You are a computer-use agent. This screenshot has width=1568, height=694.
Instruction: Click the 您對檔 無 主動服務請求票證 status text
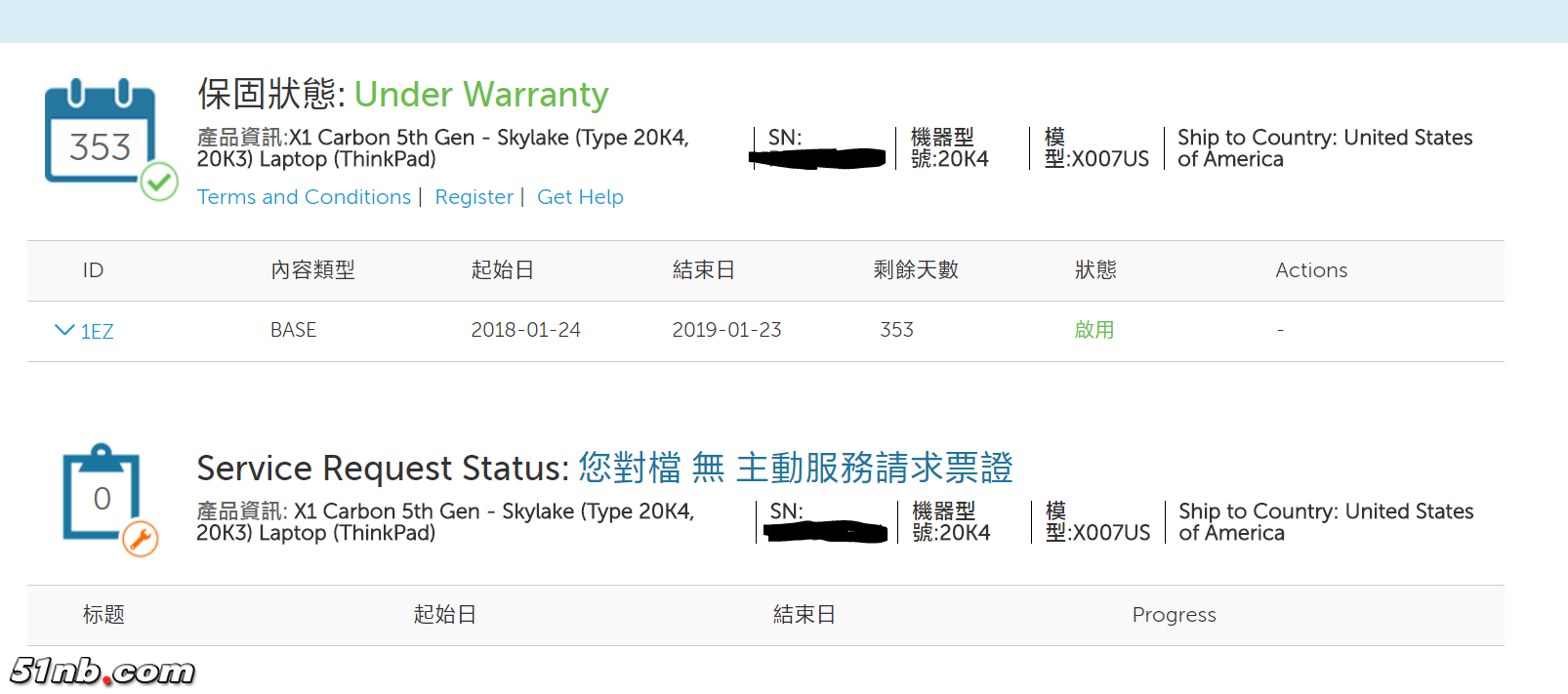point(795,469)
